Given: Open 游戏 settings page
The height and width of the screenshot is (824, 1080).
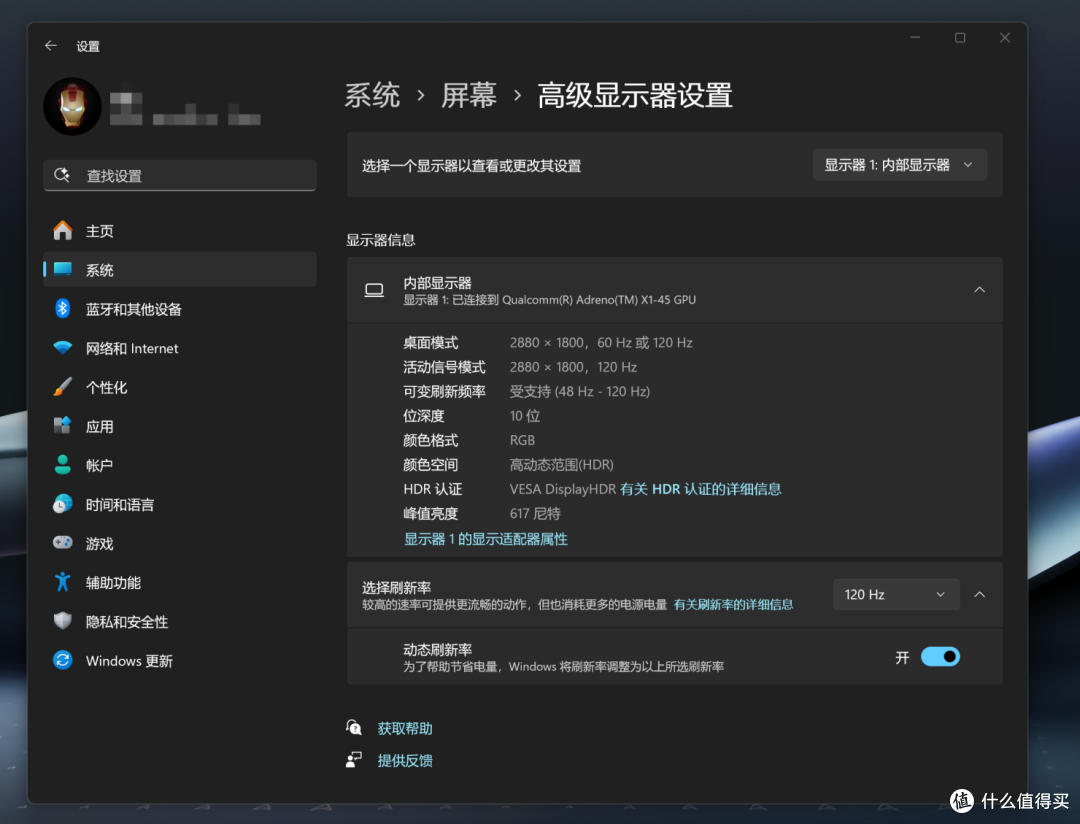Looking at the screenshot, I should coord(180,544).
